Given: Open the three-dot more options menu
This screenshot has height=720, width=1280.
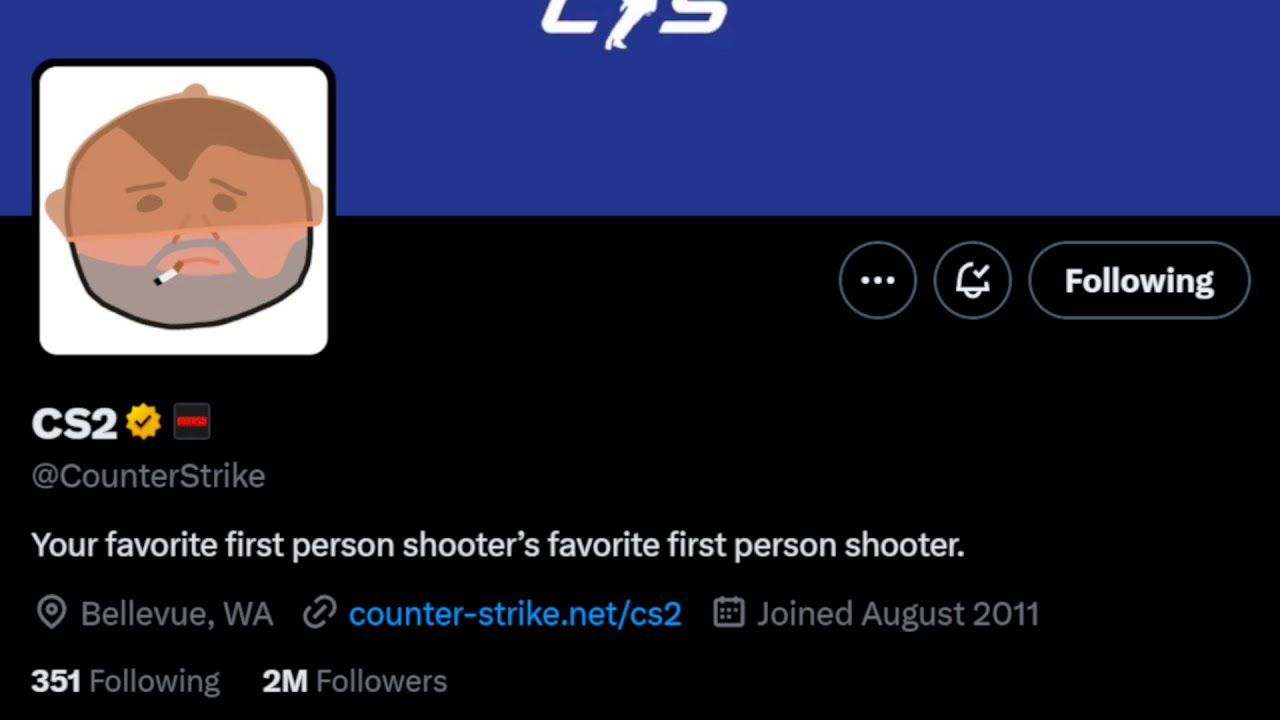Looking at the screenshot, I should point(878,280).
